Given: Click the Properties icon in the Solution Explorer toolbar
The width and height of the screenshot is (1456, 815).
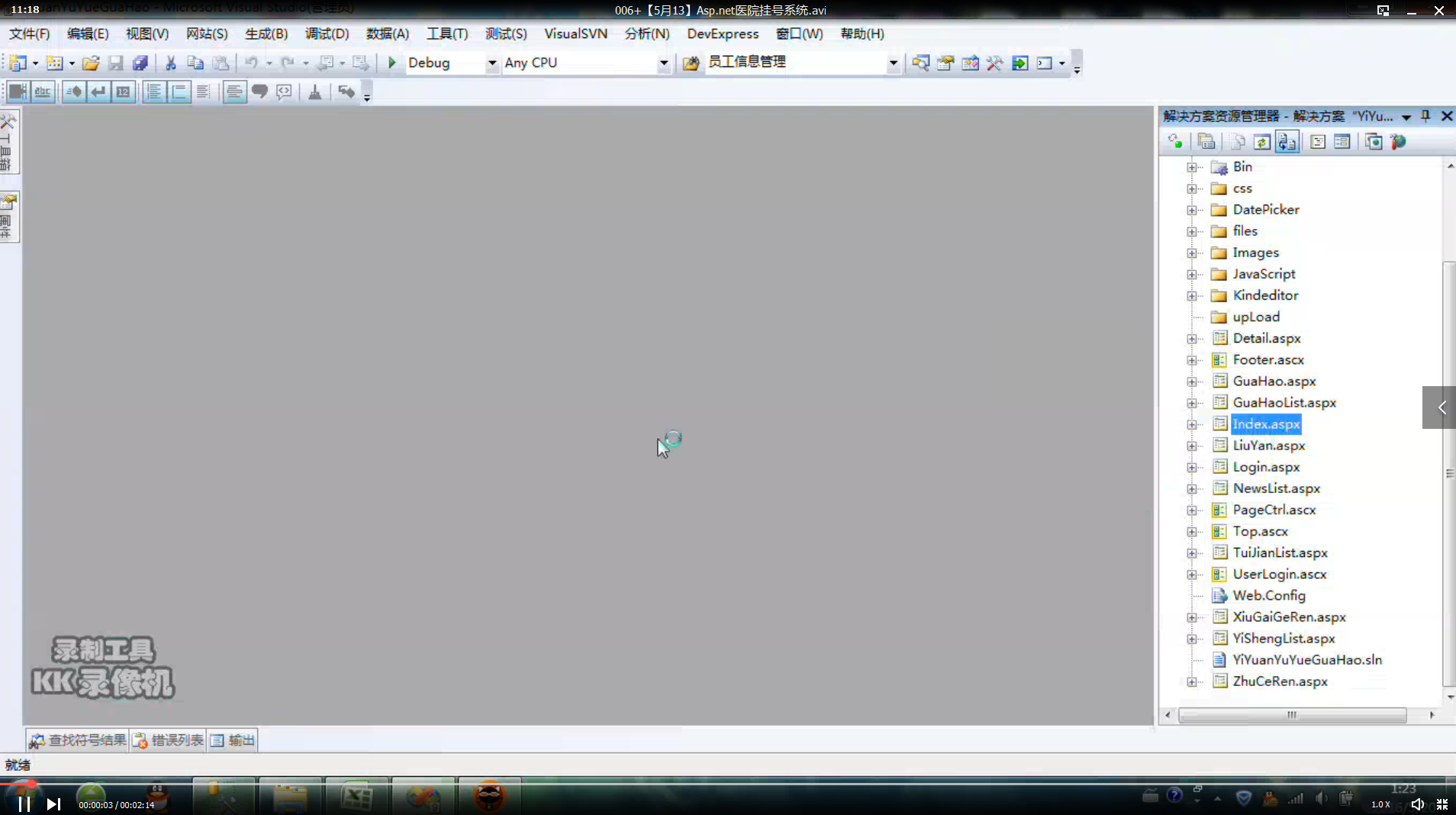Looking at the screenshot, I should [x=1206, y=142].
